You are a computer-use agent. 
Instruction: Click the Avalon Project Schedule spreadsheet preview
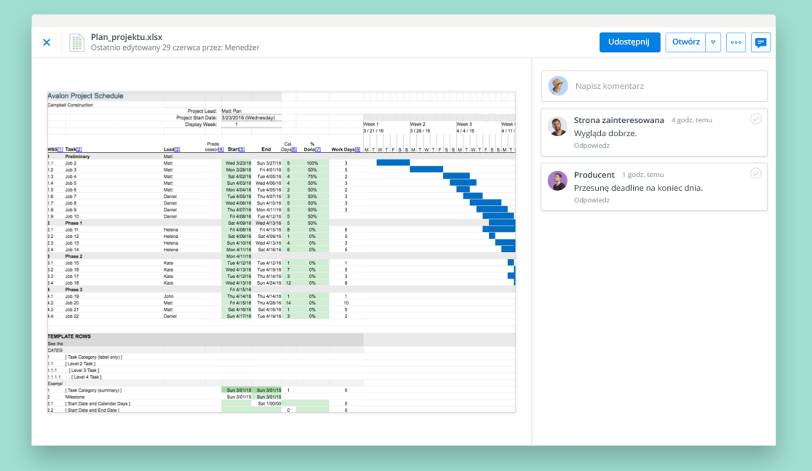click(281, 252)
